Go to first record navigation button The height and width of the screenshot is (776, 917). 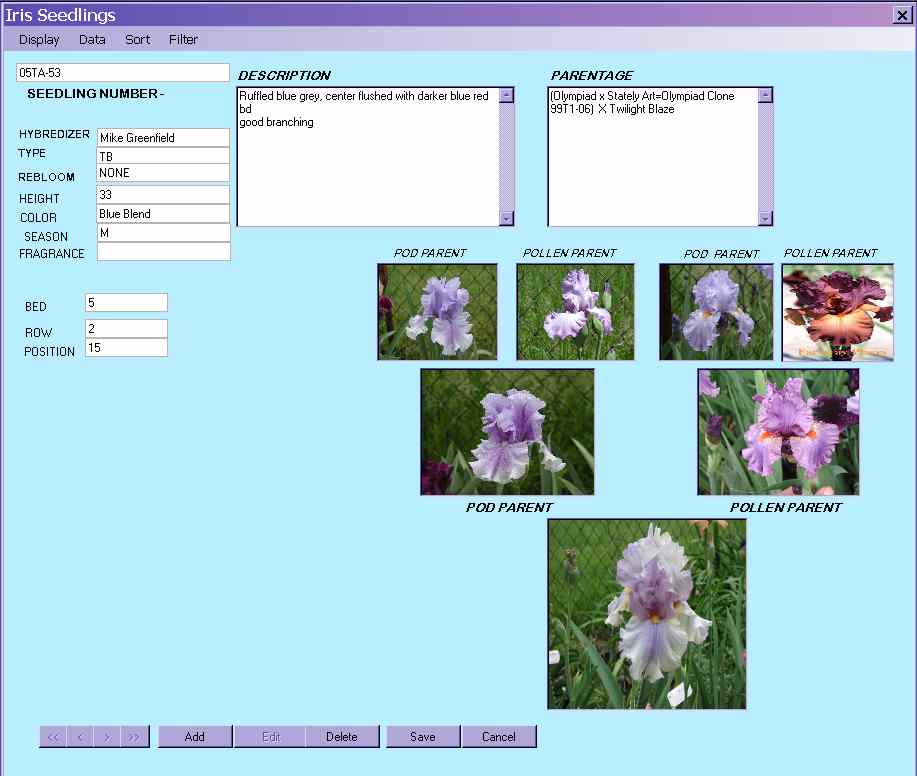point(53,737)
